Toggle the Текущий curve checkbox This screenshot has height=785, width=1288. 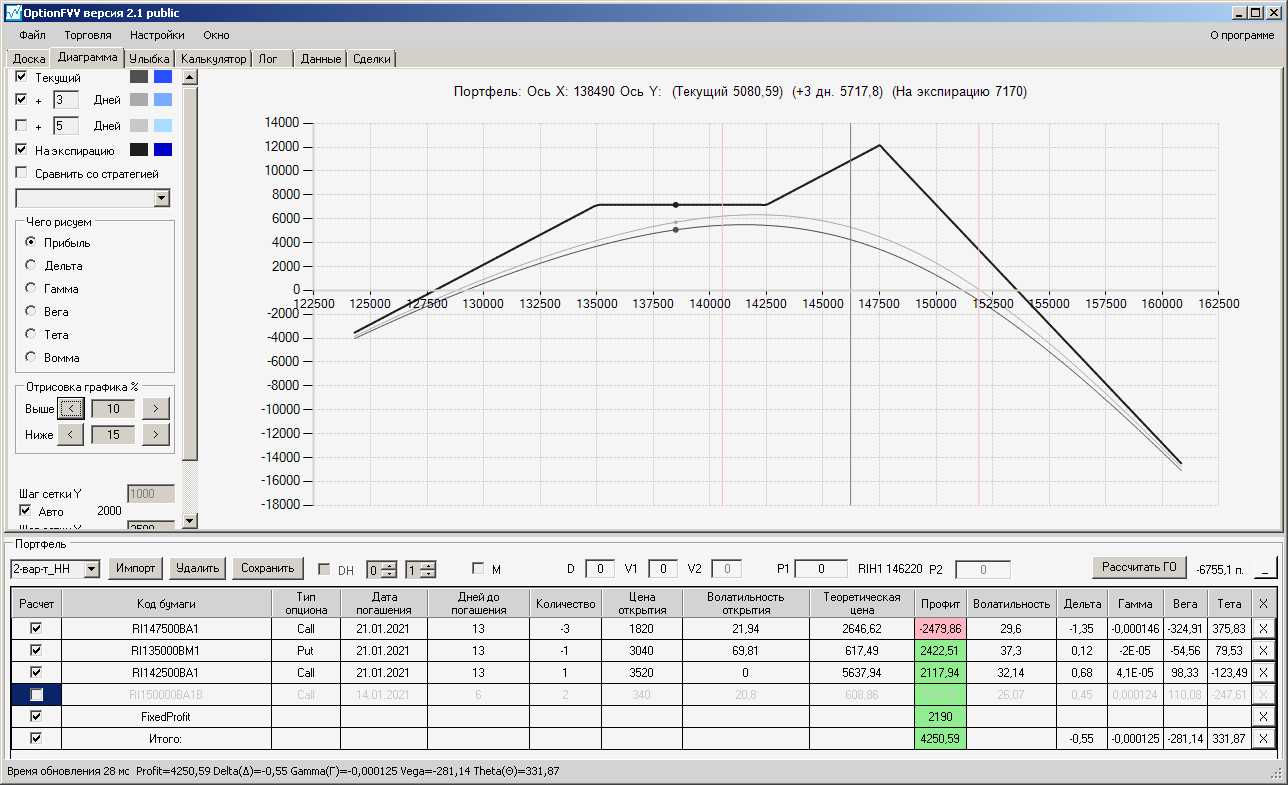[22, 77]
